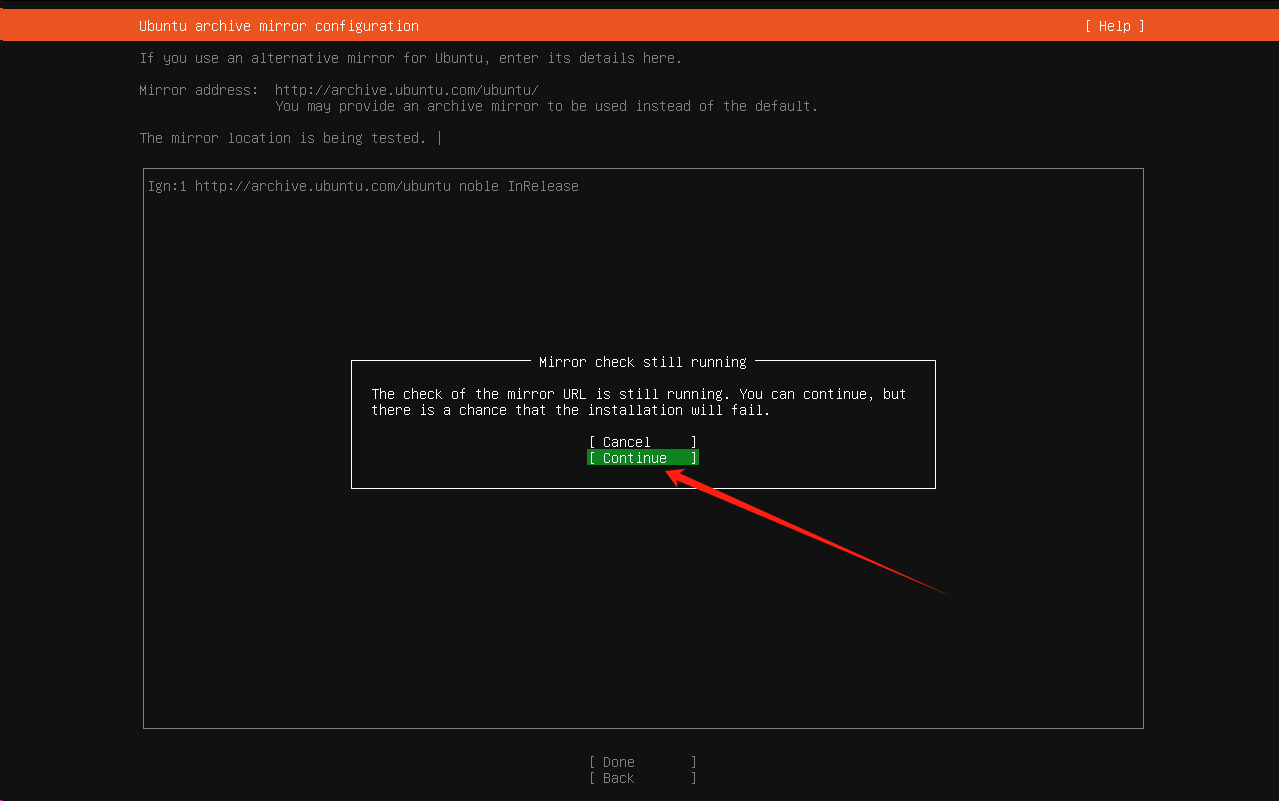Open the Help menu in the header
This screenshot has height=801, width=1279.
pyautogui.click(x=1114, y=26)
